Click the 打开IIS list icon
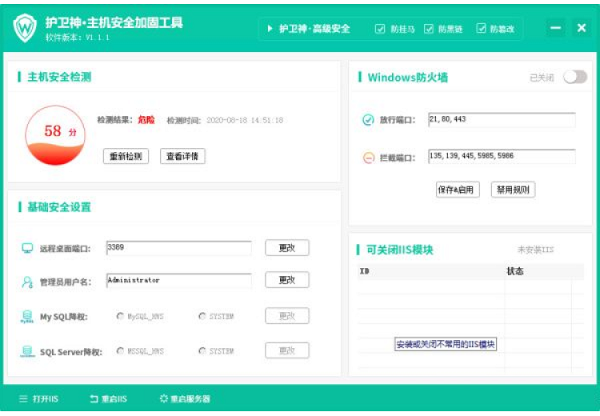This screenshot has height=416, width=600. 23,399
